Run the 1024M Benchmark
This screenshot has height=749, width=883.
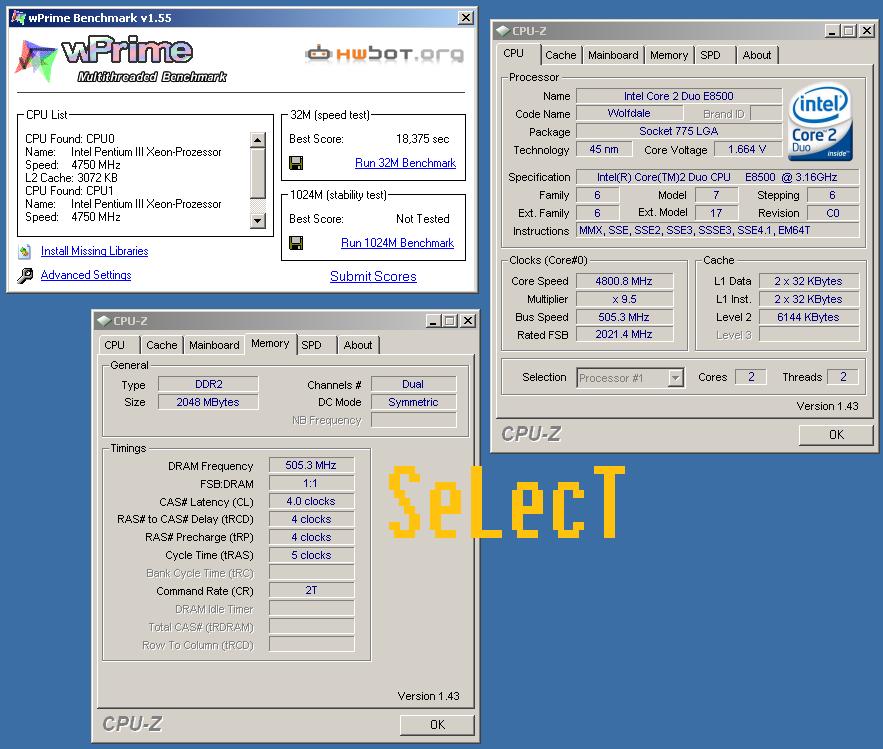point(398,243)
